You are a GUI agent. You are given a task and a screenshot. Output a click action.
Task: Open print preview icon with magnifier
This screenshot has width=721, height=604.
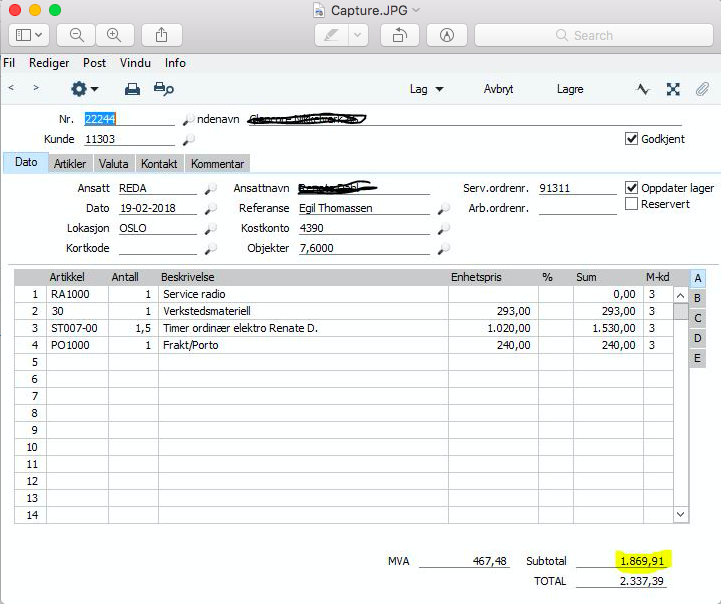[x=163, y=89]
